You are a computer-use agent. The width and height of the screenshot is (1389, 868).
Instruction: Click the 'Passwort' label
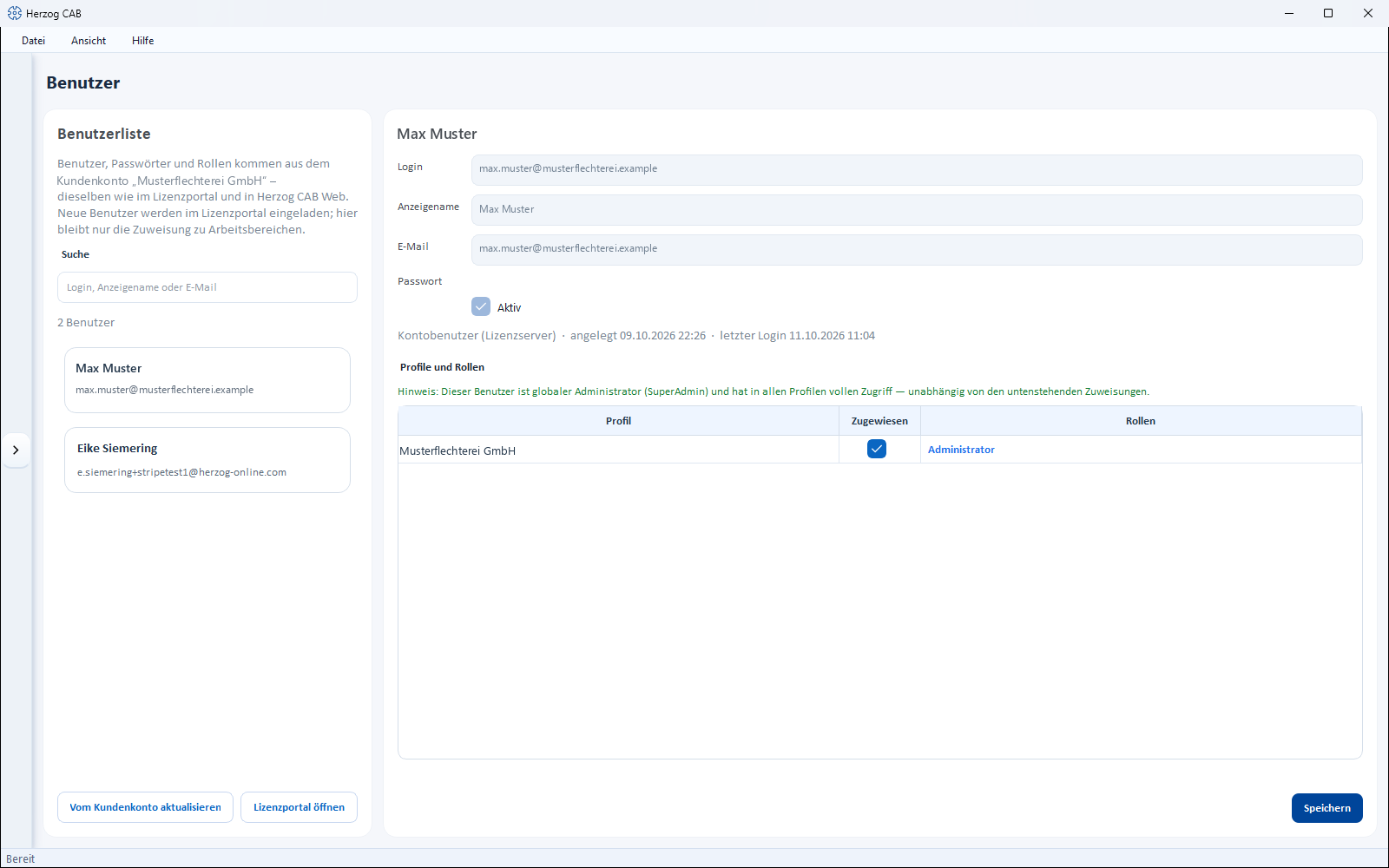tap(420, 281)
